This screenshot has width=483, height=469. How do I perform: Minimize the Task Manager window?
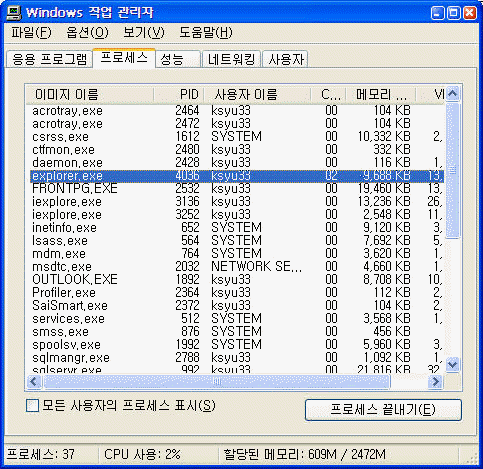tap(437, 13)
